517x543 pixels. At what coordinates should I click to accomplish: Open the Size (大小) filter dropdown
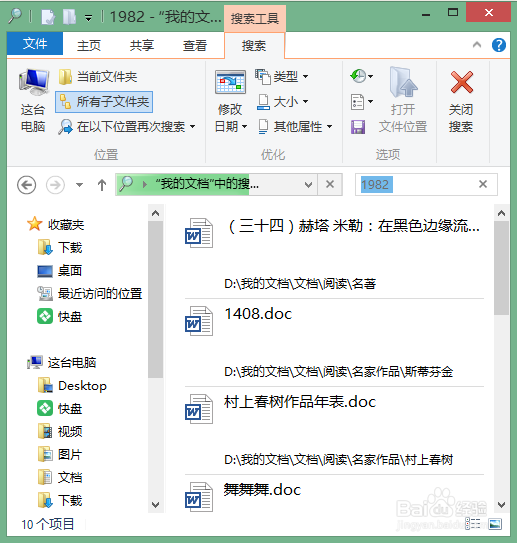pos(282,102)
